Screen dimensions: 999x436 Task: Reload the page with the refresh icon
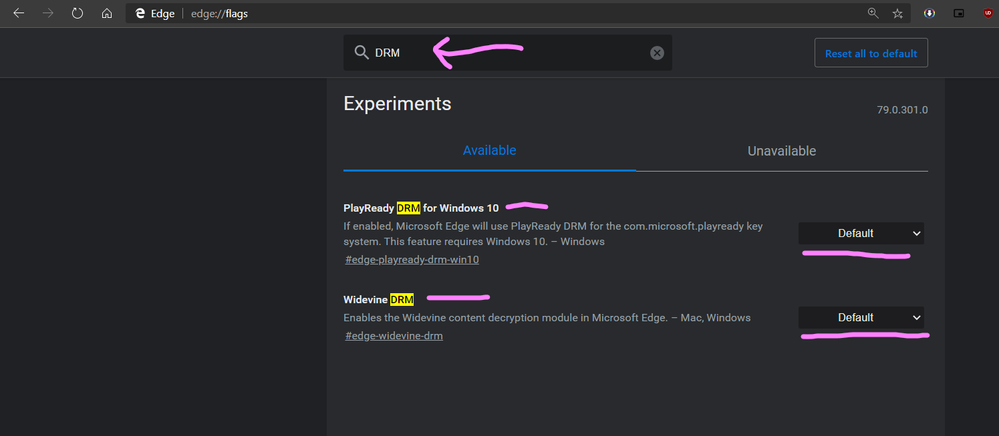pos(78,13)
